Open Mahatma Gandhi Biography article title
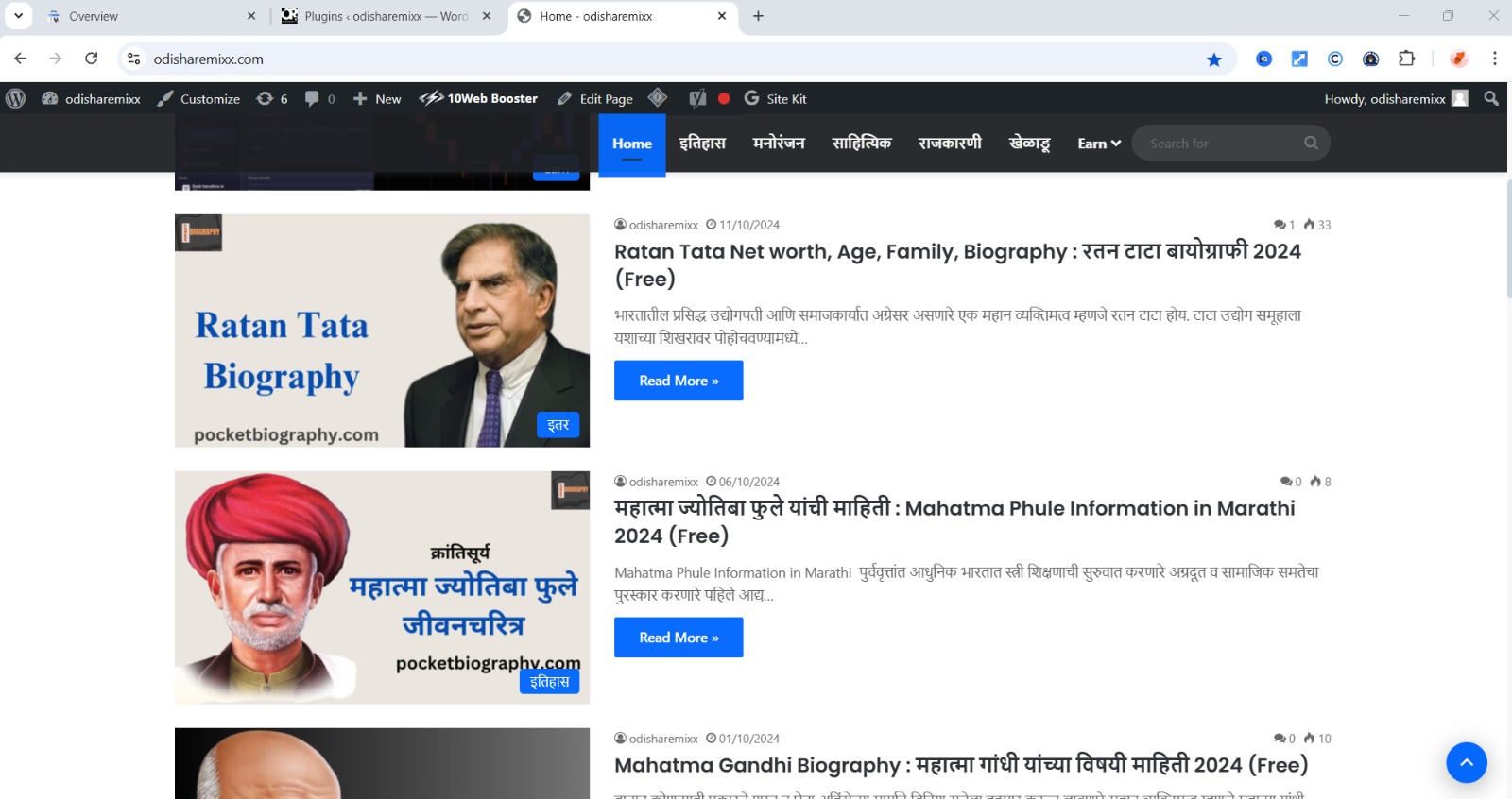Screen dimensions: 1512x799 click(961, 765)
